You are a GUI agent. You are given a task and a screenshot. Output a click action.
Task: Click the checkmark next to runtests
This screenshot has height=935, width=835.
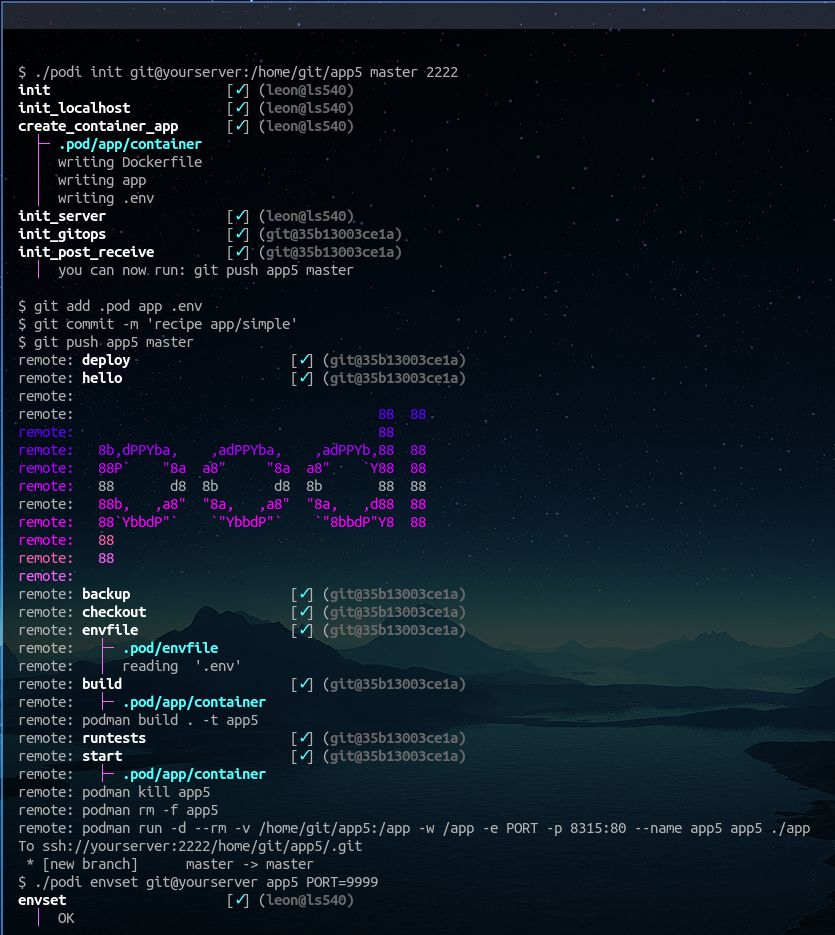pos(305,738)
